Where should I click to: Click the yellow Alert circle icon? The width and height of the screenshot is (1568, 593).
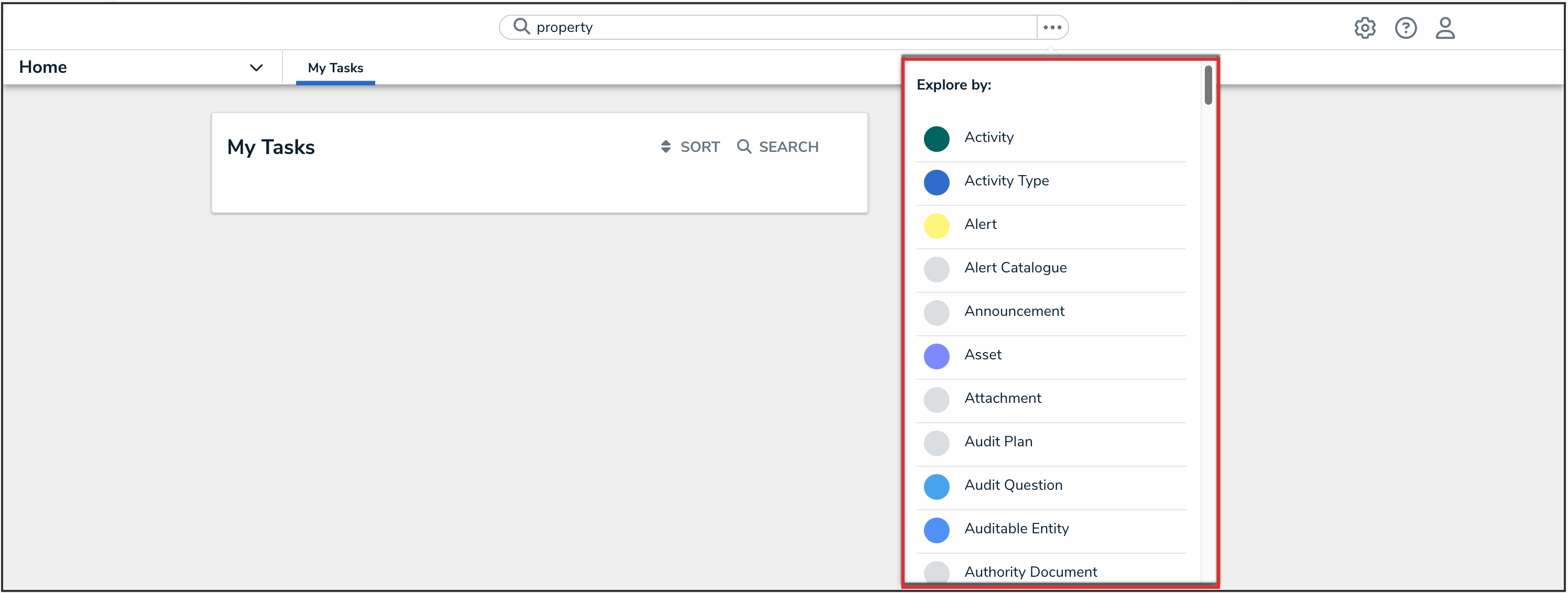point(936,226)
